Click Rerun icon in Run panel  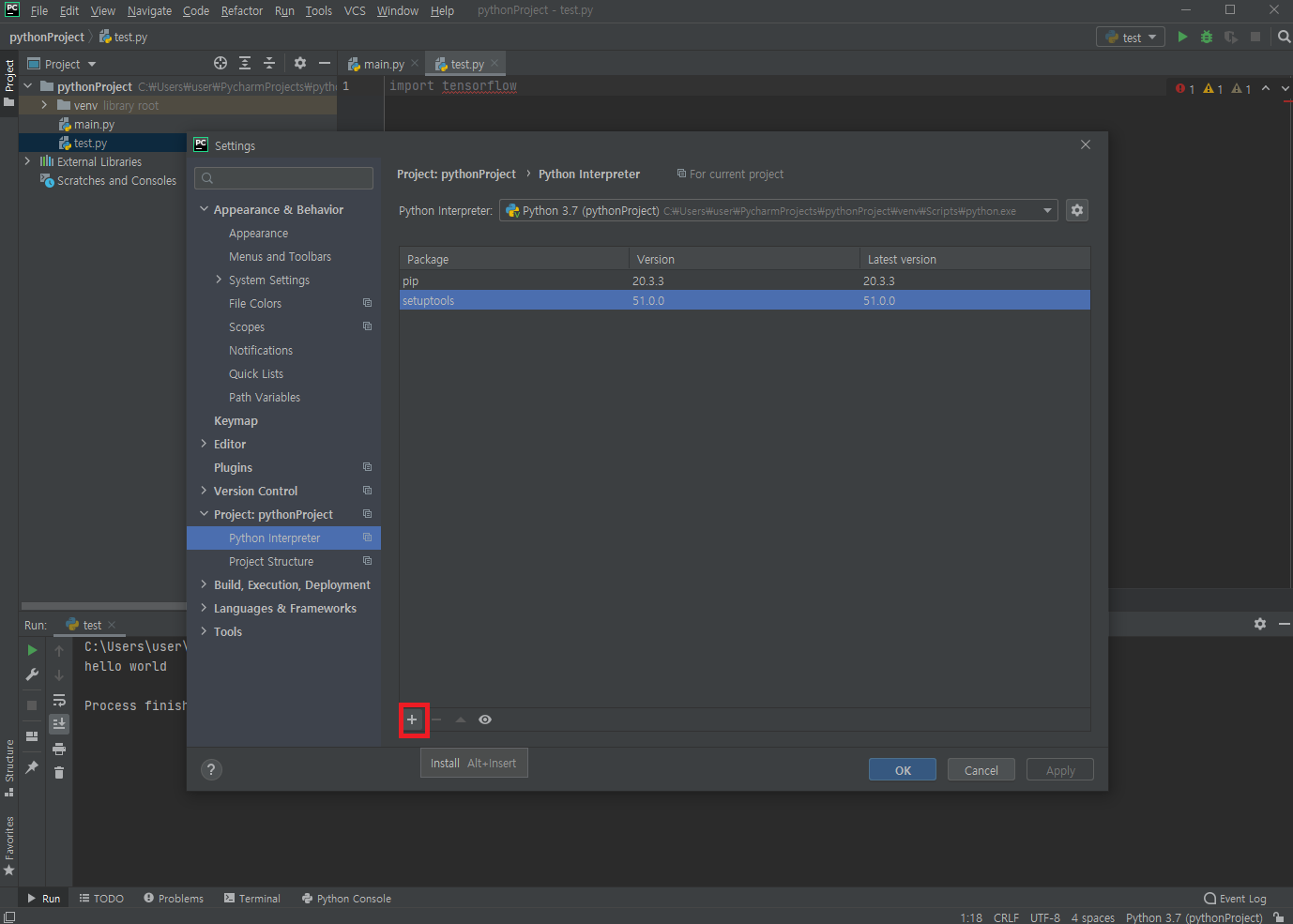32,650
